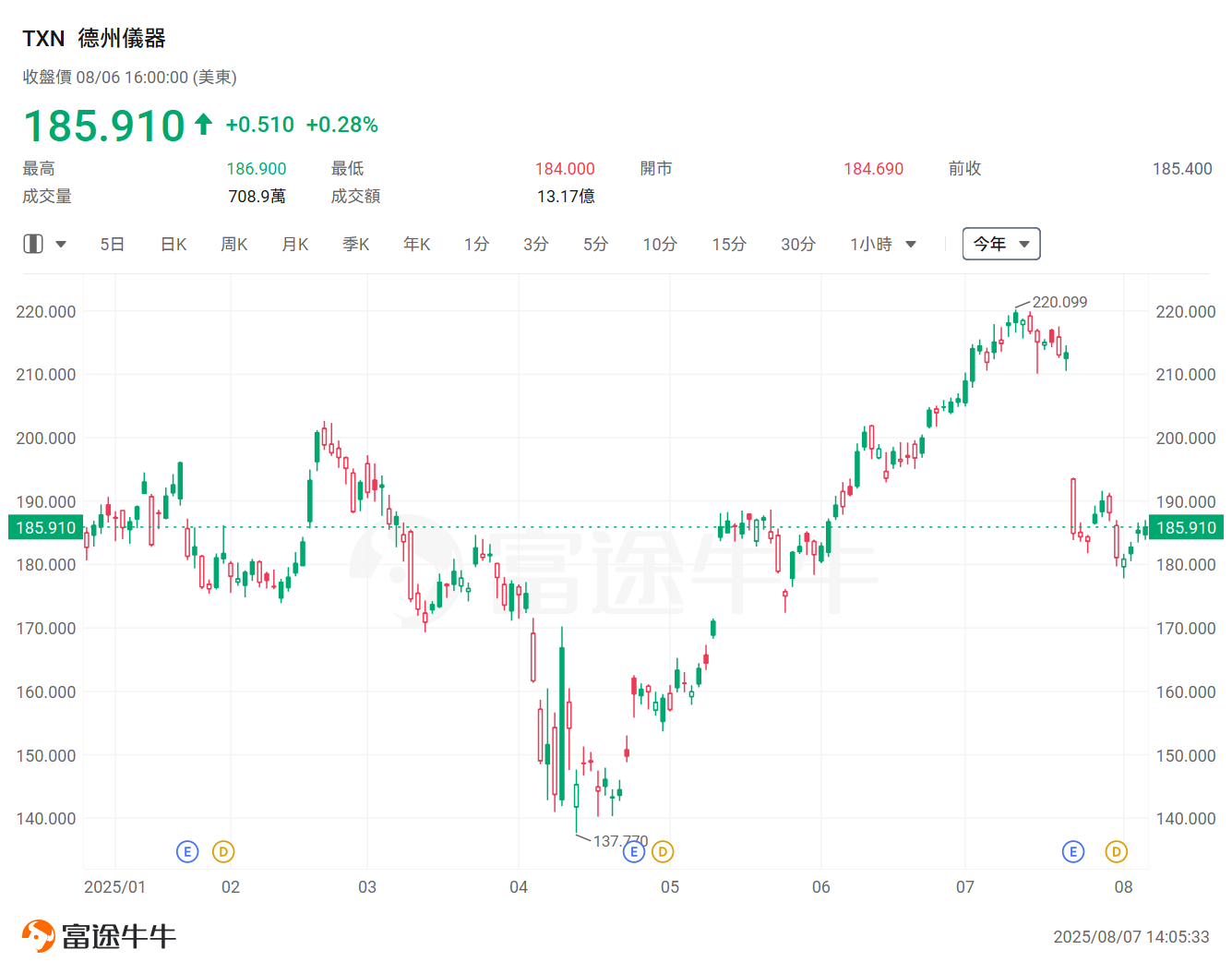Click the chart layout split-panel icon
The height and width of the screenshot is (974, 1232).
[x=33, y=244]
